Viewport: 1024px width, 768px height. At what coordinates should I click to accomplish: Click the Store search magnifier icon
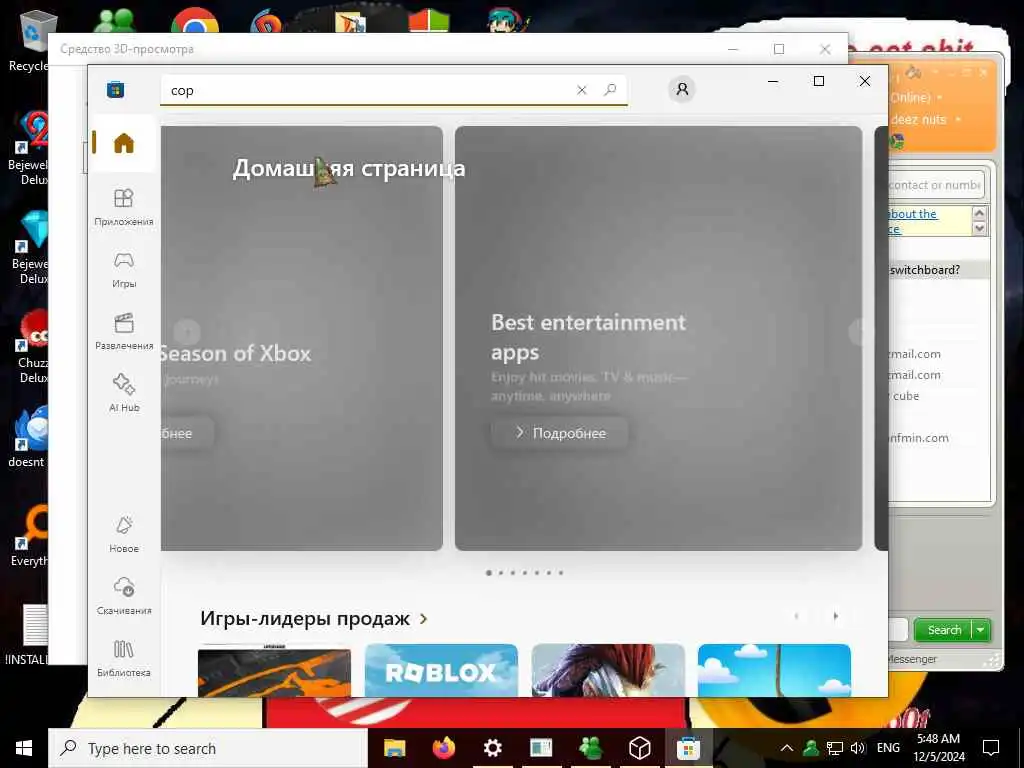coord(610,89)
